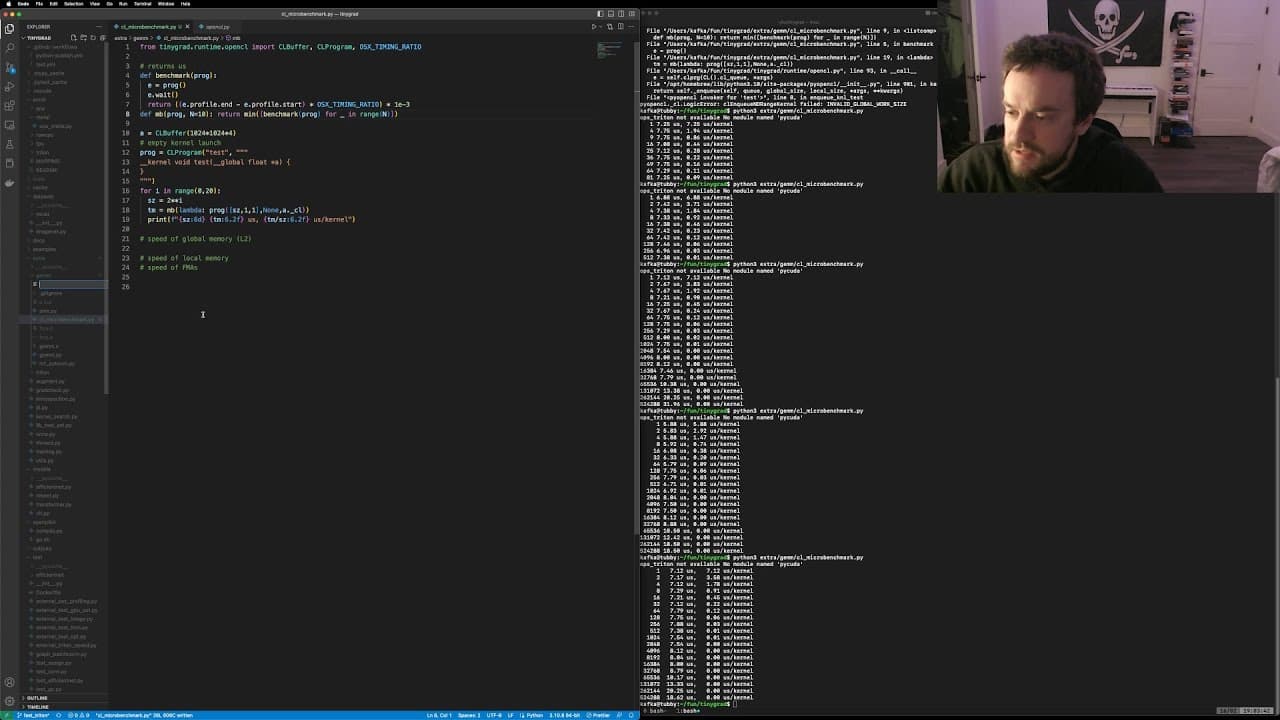Open the Extensions view
The height and width of the screenshot is (720, 1280).
coord(10,105)
